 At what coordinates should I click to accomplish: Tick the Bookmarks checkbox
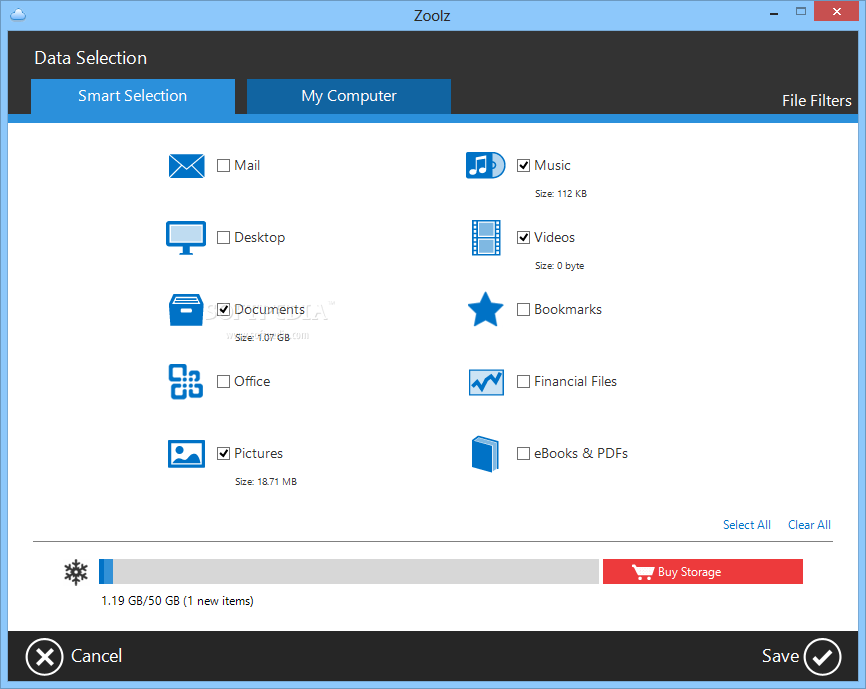pyautogui.click(x=523, y=310)
